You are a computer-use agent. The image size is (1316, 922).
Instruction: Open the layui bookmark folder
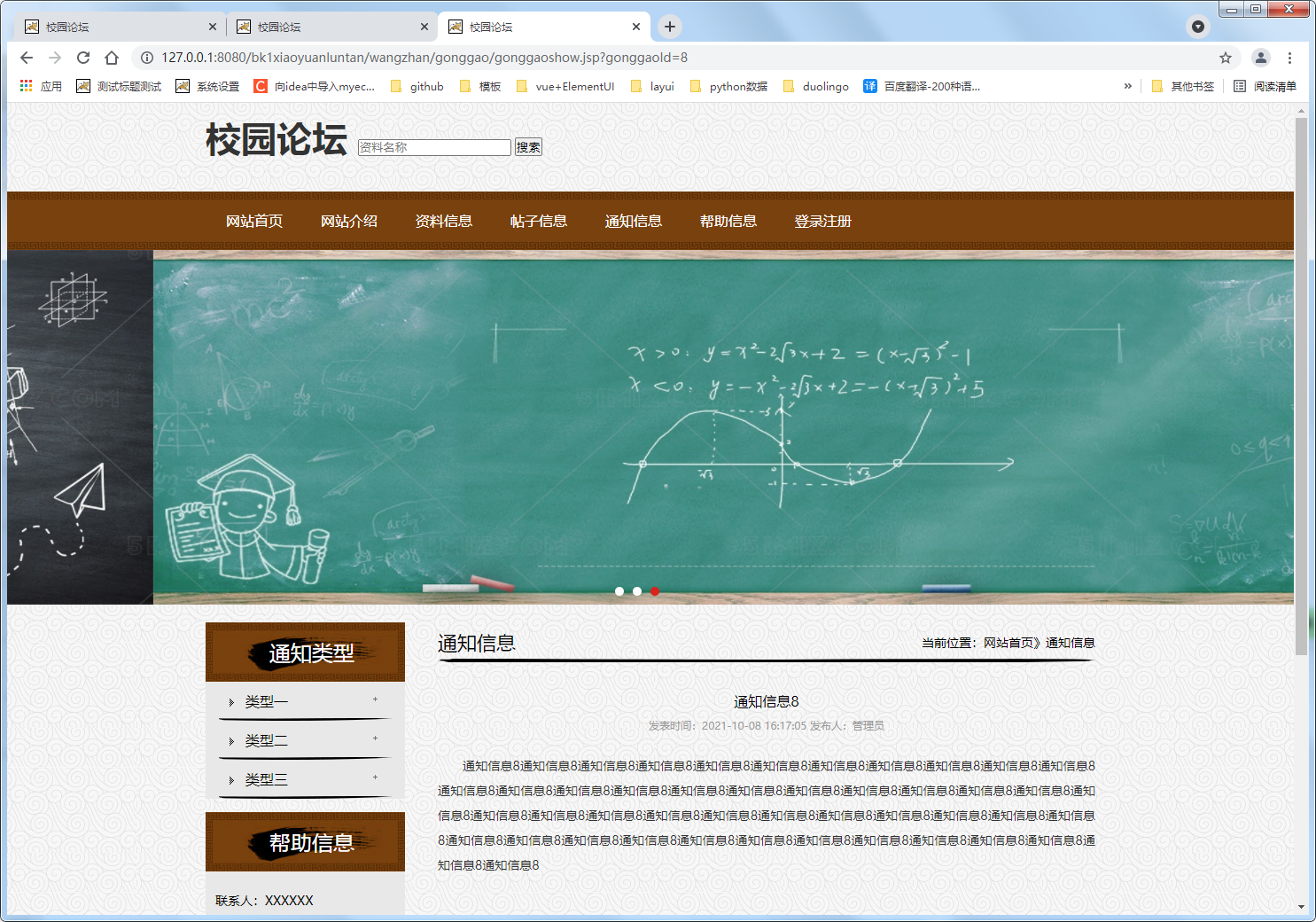(x=652, y=86)
